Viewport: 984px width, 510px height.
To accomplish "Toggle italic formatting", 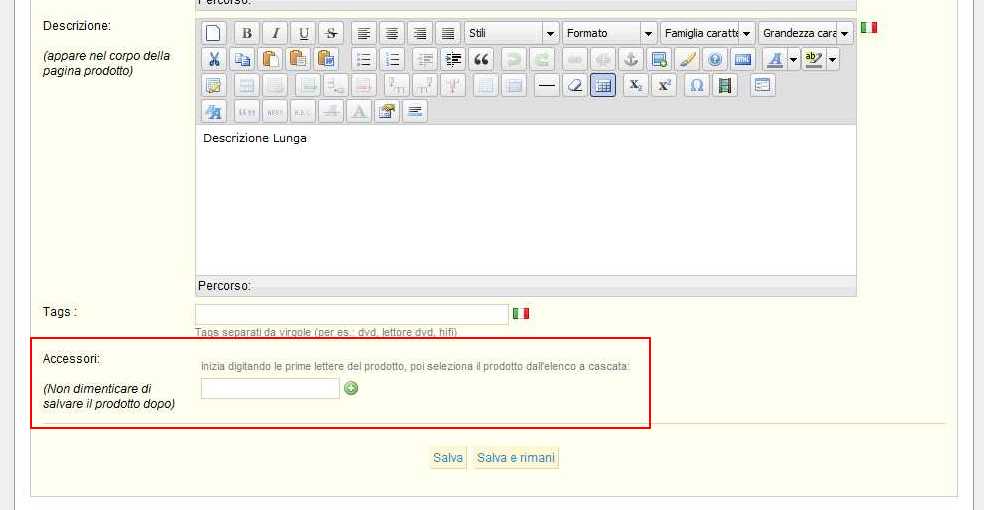I will (275, 33).
